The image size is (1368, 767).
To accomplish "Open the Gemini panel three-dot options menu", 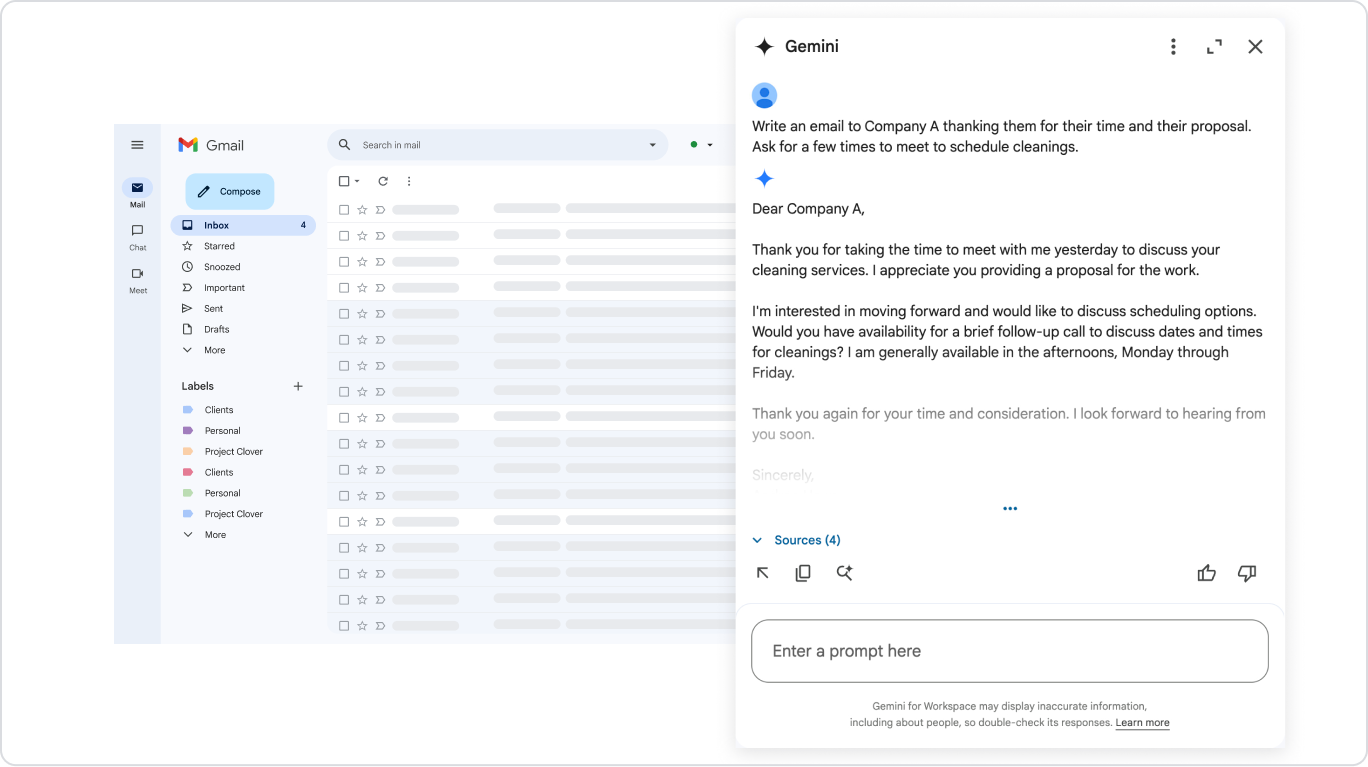I will (1173, 47).
